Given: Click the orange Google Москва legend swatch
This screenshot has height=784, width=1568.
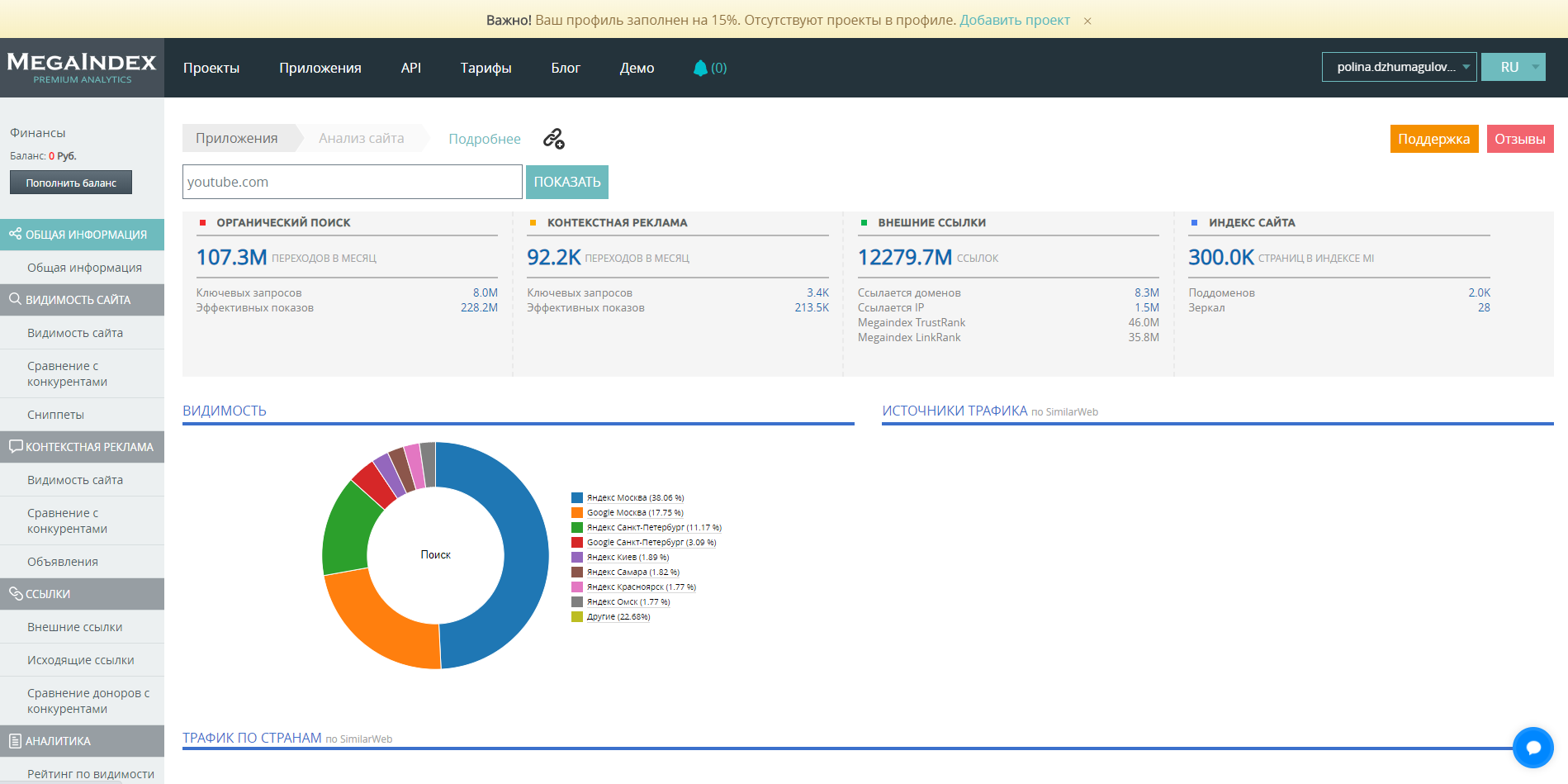Looking at the screenshot, I should point(577,512).
